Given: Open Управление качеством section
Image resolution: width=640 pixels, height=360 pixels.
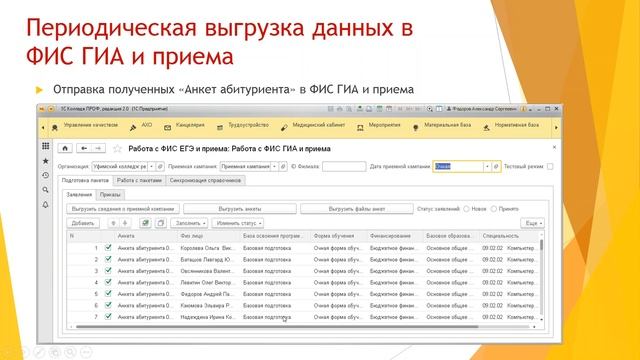Looking at the screenshot, I should [85, 127].
